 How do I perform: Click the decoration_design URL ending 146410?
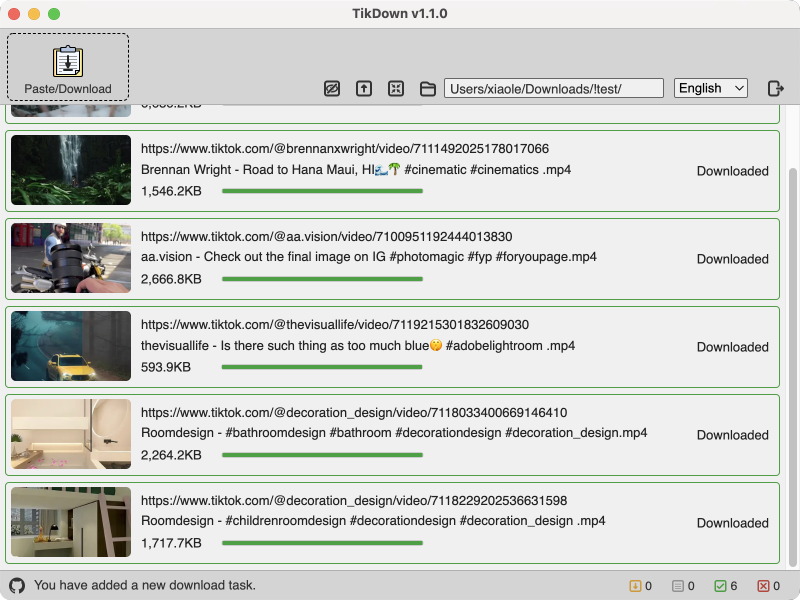tap(354, 412)
